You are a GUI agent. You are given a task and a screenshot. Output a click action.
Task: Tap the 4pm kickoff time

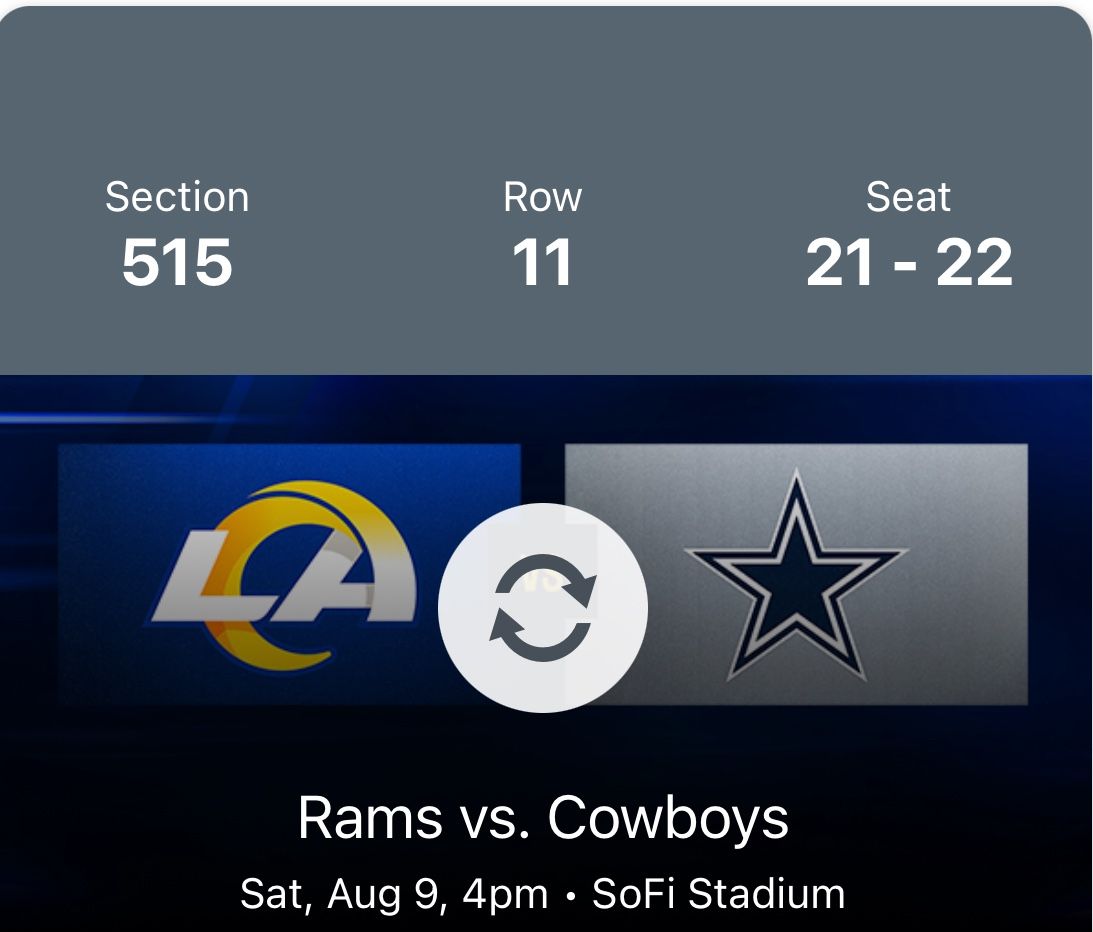click(x=505, y=893)
